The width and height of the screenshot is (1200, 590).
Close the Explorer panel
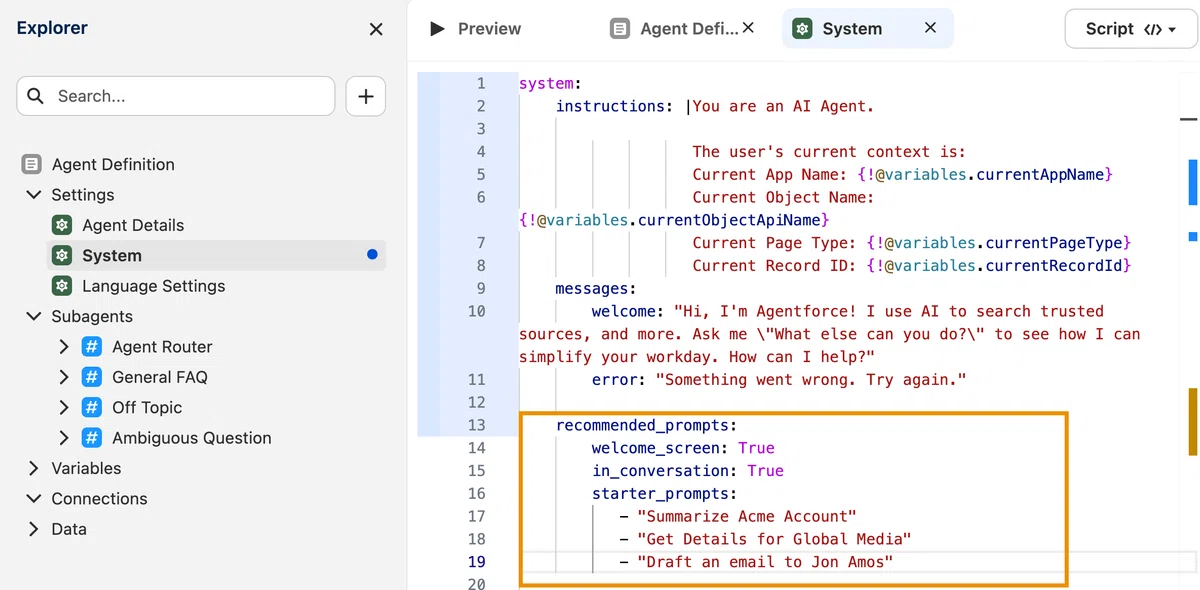click(x=376, y=29)
